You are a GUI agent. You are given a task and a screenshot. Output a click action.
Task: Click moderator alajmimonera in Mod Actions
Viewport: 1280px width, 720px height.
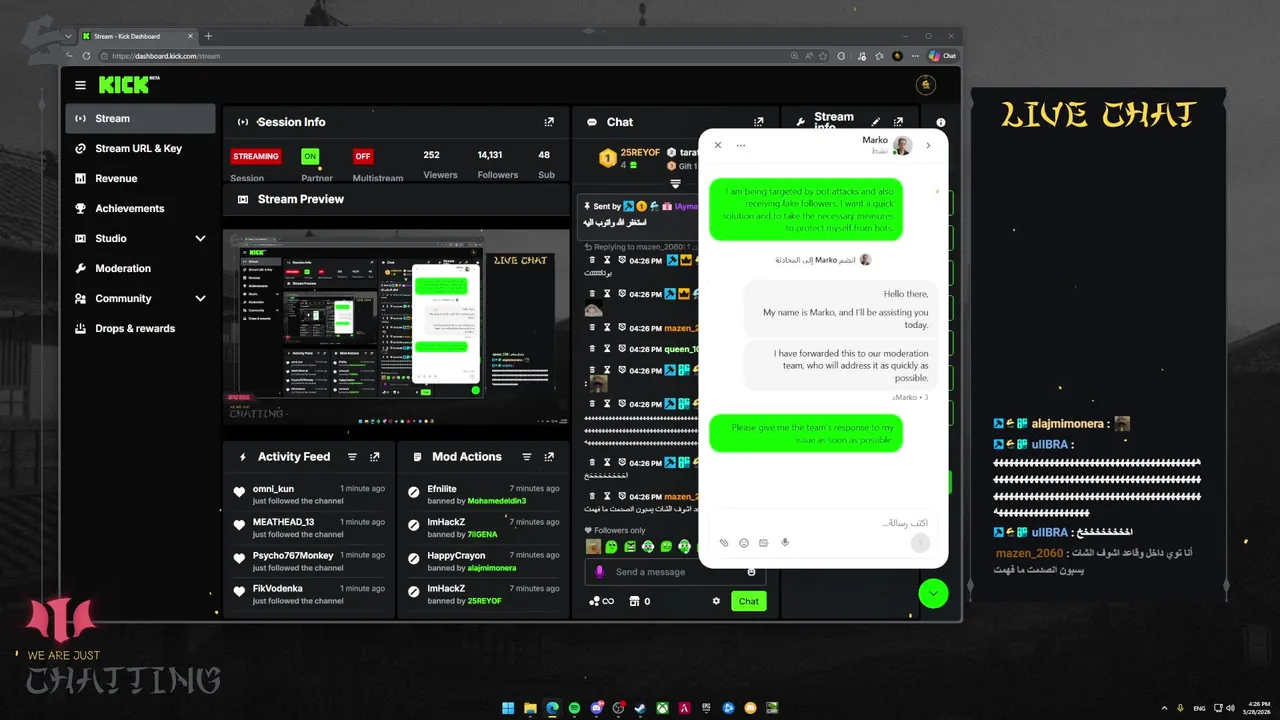(x=492, y=568)
